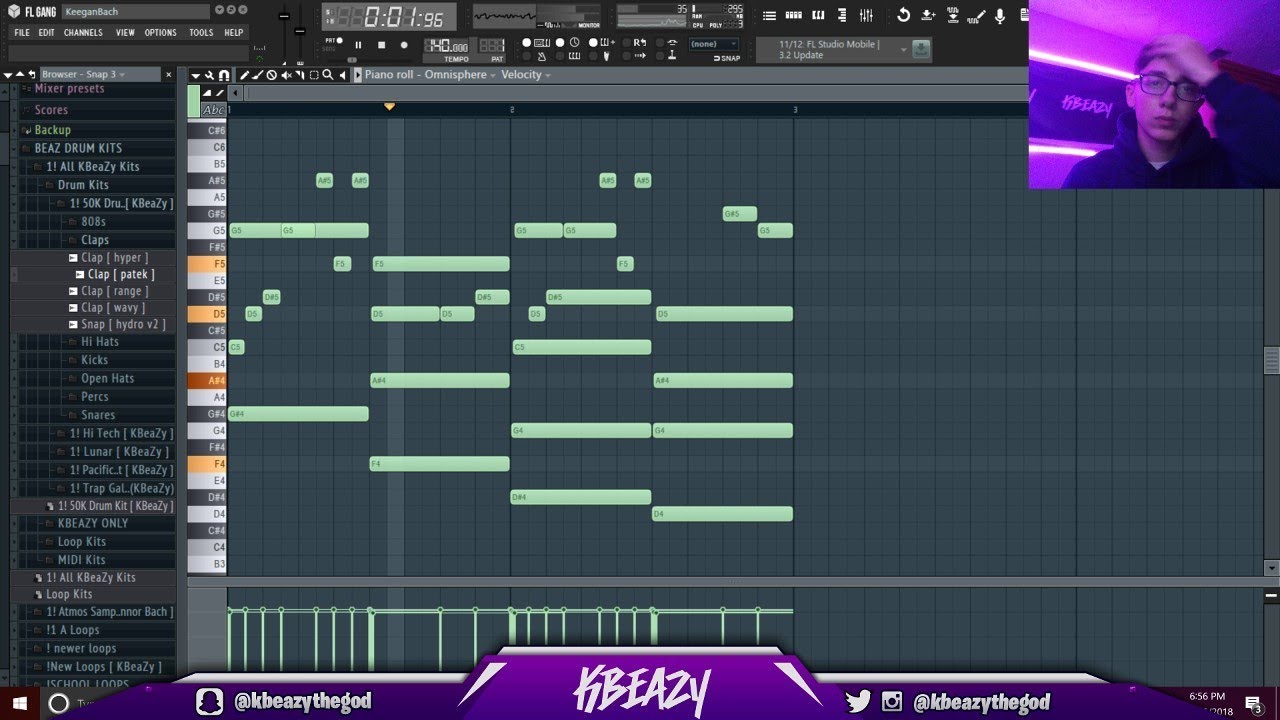Select the Paint brush tool in piano roll
This screenshot has height=720, width=1280.
tap(258, 75)
